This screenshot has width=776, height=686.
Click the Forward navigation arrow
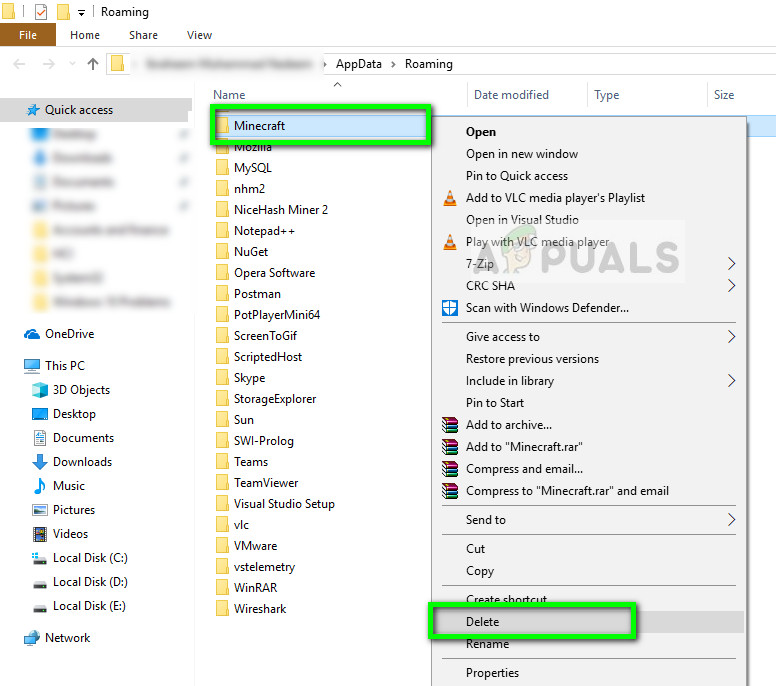coord(48,64)
